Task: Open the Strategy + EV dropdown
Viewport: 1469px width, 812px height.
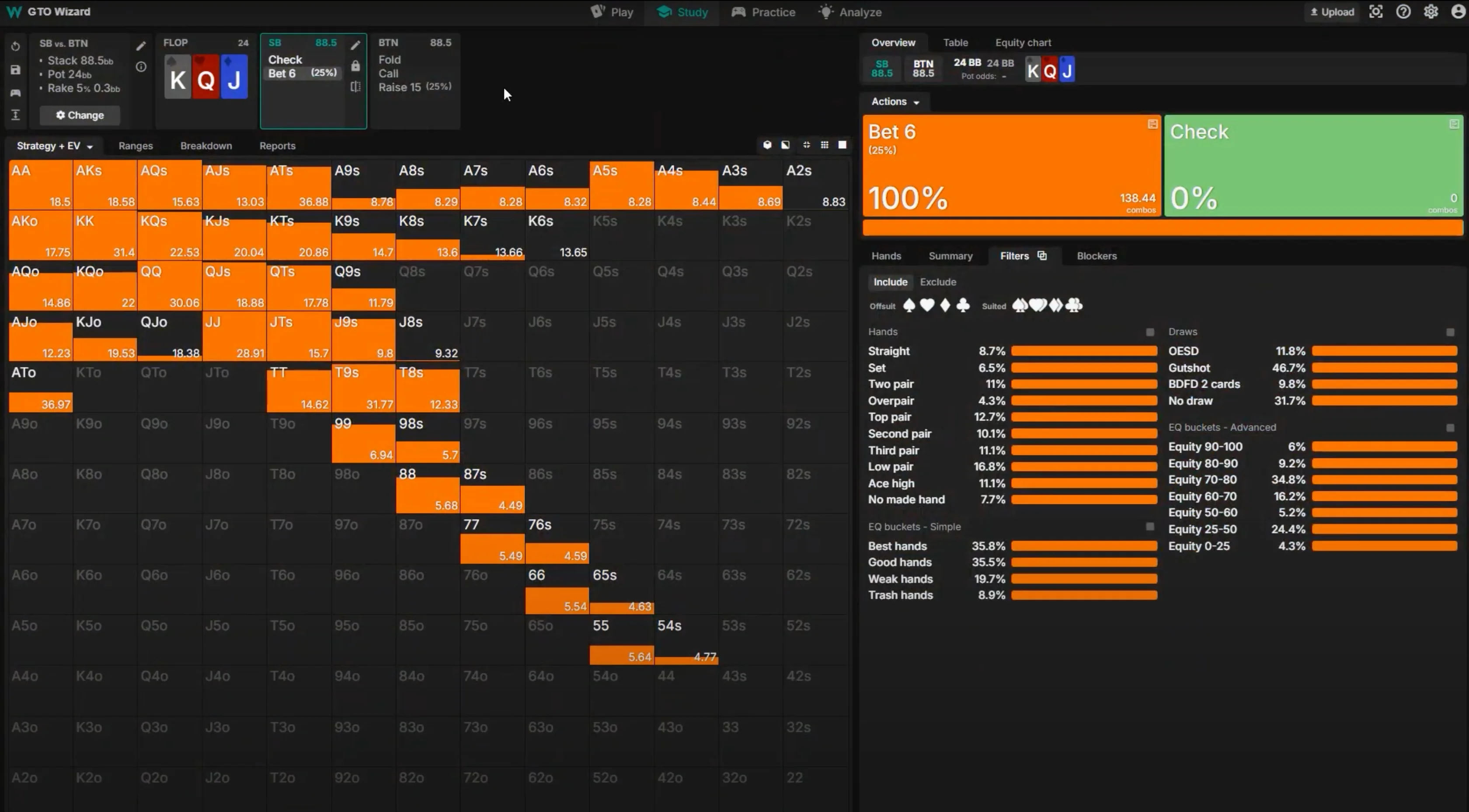Action: coord(54,146)
